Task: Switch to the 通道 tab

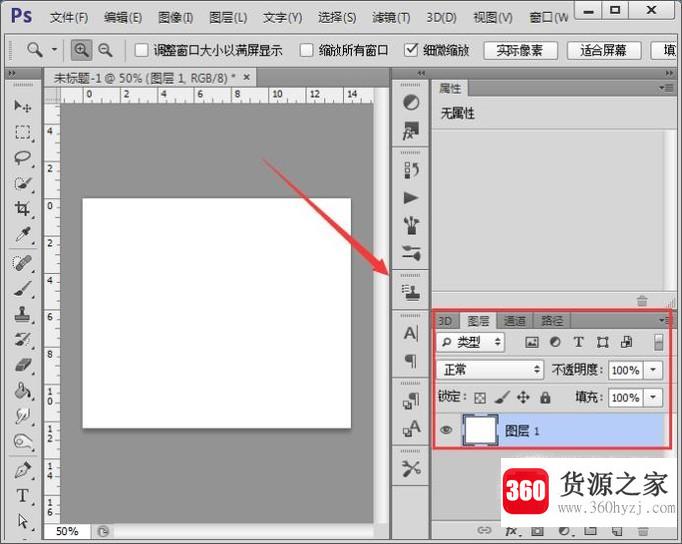Action: tap(515, 321)
